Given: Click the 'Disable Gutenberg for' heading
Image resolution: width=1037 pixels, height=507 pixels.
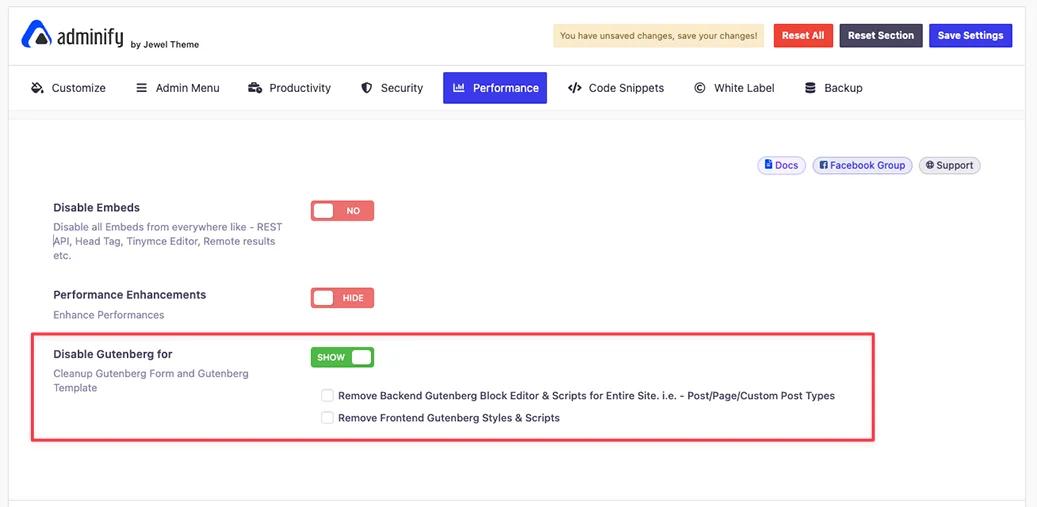Looking at the screenshot, I should (113, 354).
